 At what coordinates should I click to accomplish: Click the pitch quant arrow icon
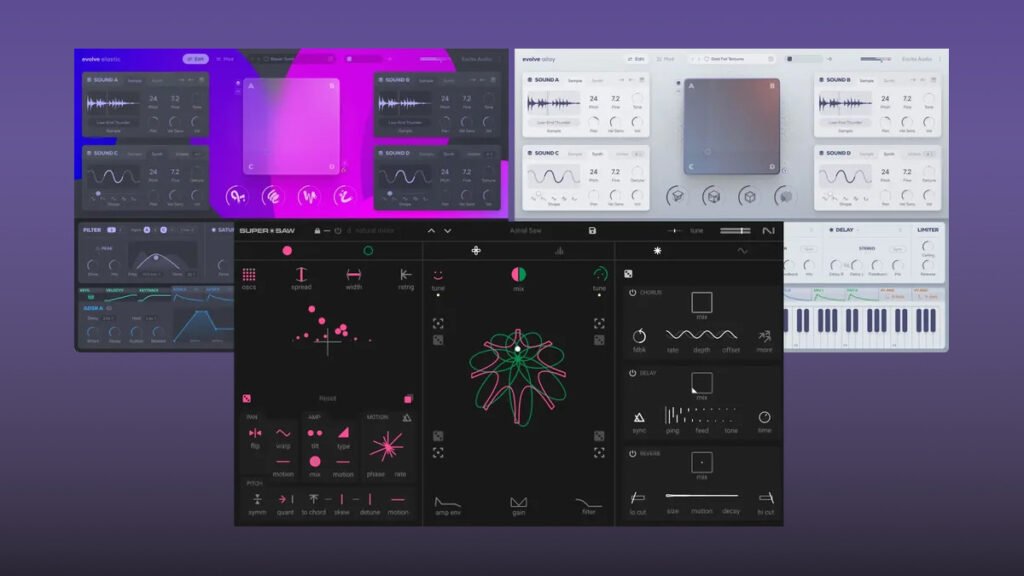click(285, 499)
